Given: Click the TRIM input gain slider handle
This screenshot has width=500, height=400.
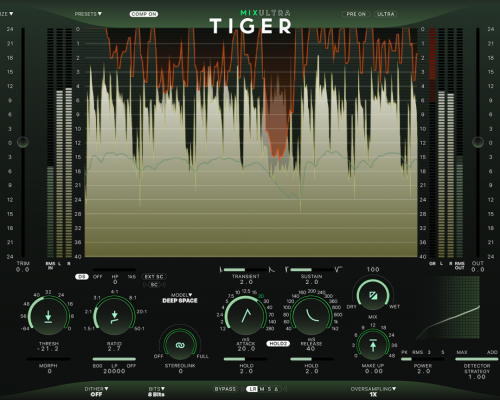Looking at the screenshot, I should [23, 142].
